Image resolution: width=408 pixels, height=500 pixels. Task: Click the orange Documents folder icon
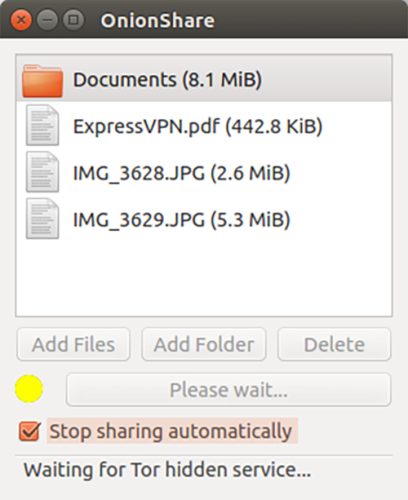(x=42, y=81)
